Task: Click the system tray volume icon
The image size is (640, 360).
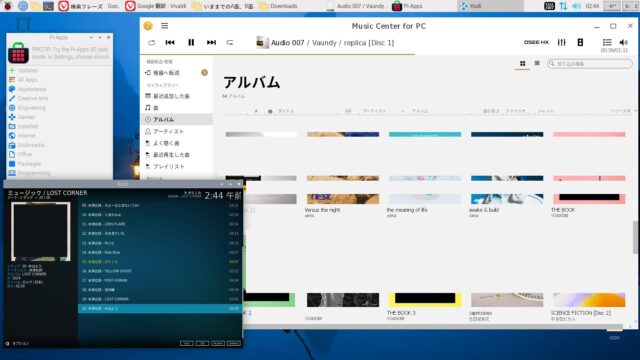Action: tap(576, 6)
